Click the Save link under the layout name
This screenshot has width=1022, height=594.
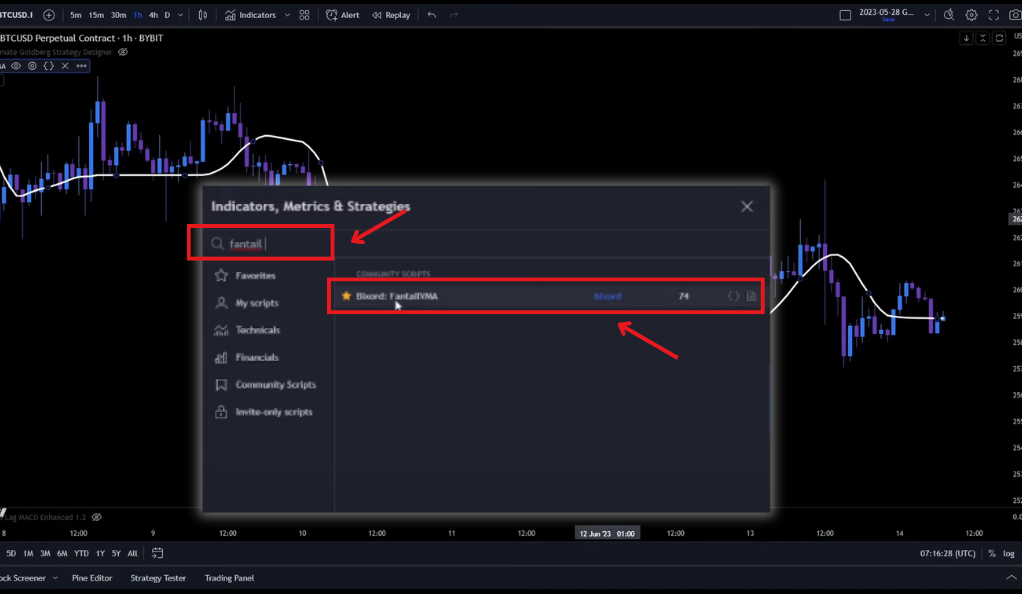(888, 20)
